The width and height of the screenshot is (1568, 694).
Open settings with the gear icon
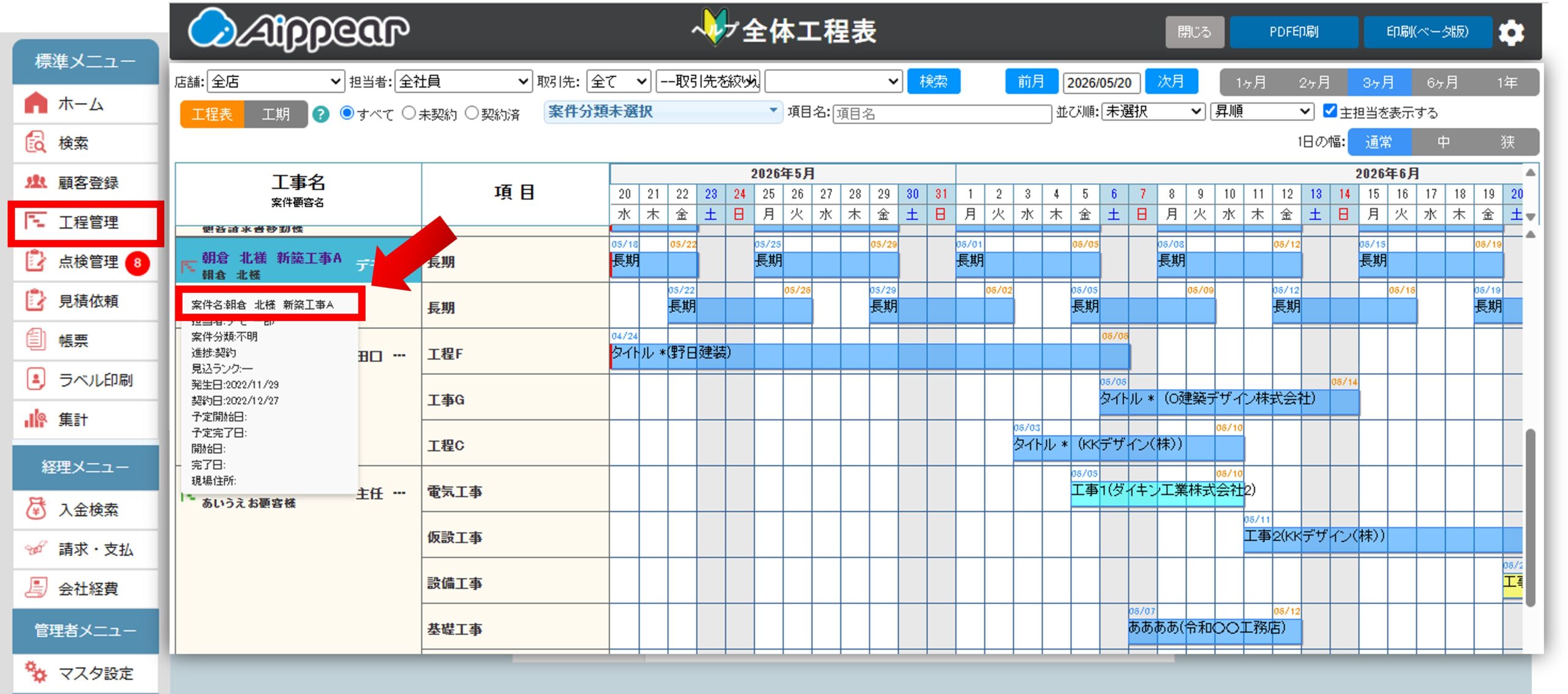(x=1511, y=32)
